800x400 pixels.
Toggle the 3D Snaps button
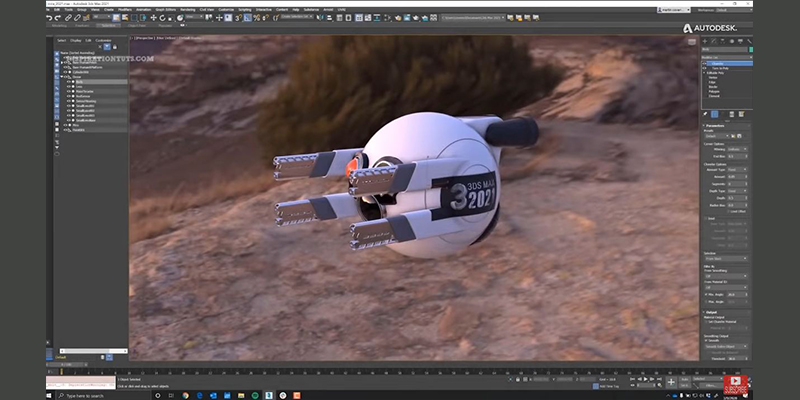pos(238,18)
